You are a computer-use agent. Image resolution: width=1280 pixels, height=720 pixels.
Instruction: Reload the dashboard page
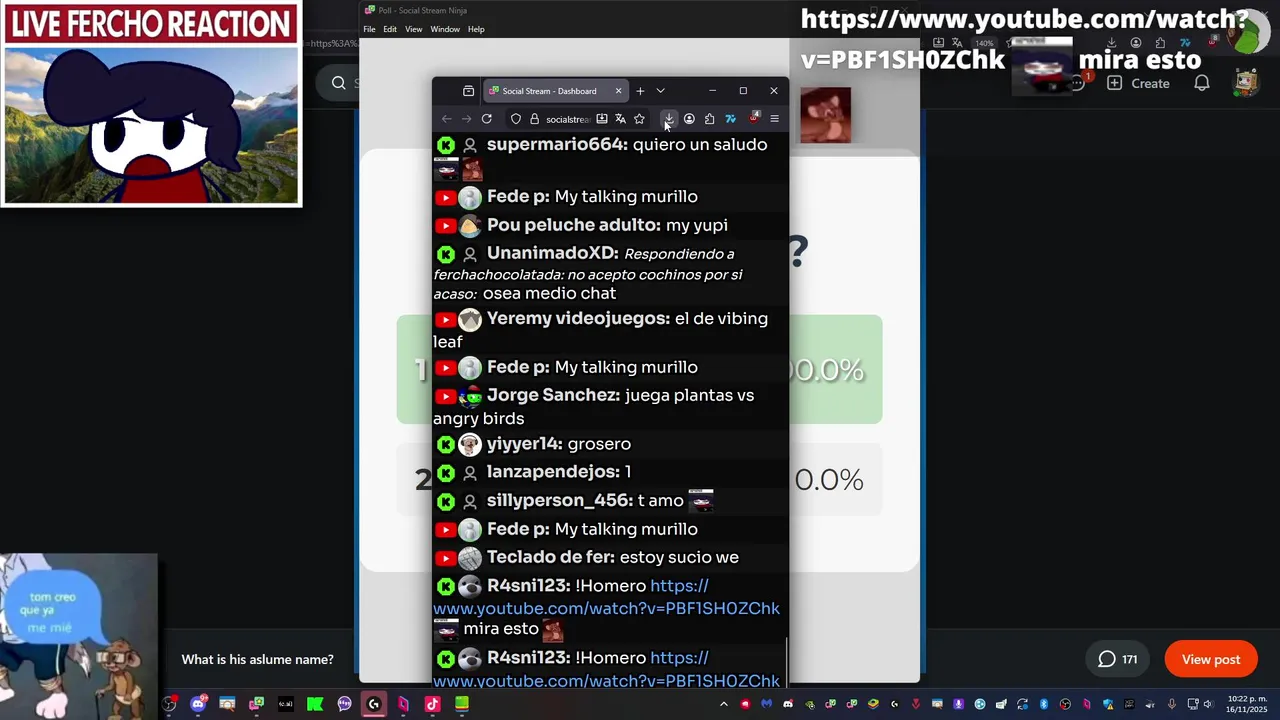pyautogui.click(x=487, y=119)
